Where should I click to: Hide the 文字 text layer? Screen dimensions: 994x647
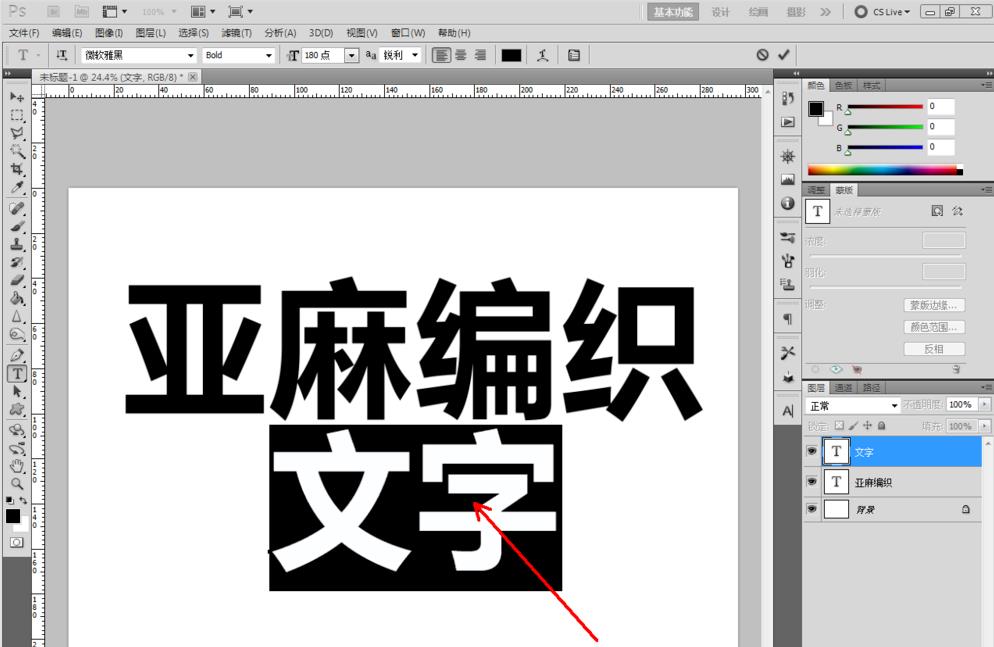pos(812,451)
